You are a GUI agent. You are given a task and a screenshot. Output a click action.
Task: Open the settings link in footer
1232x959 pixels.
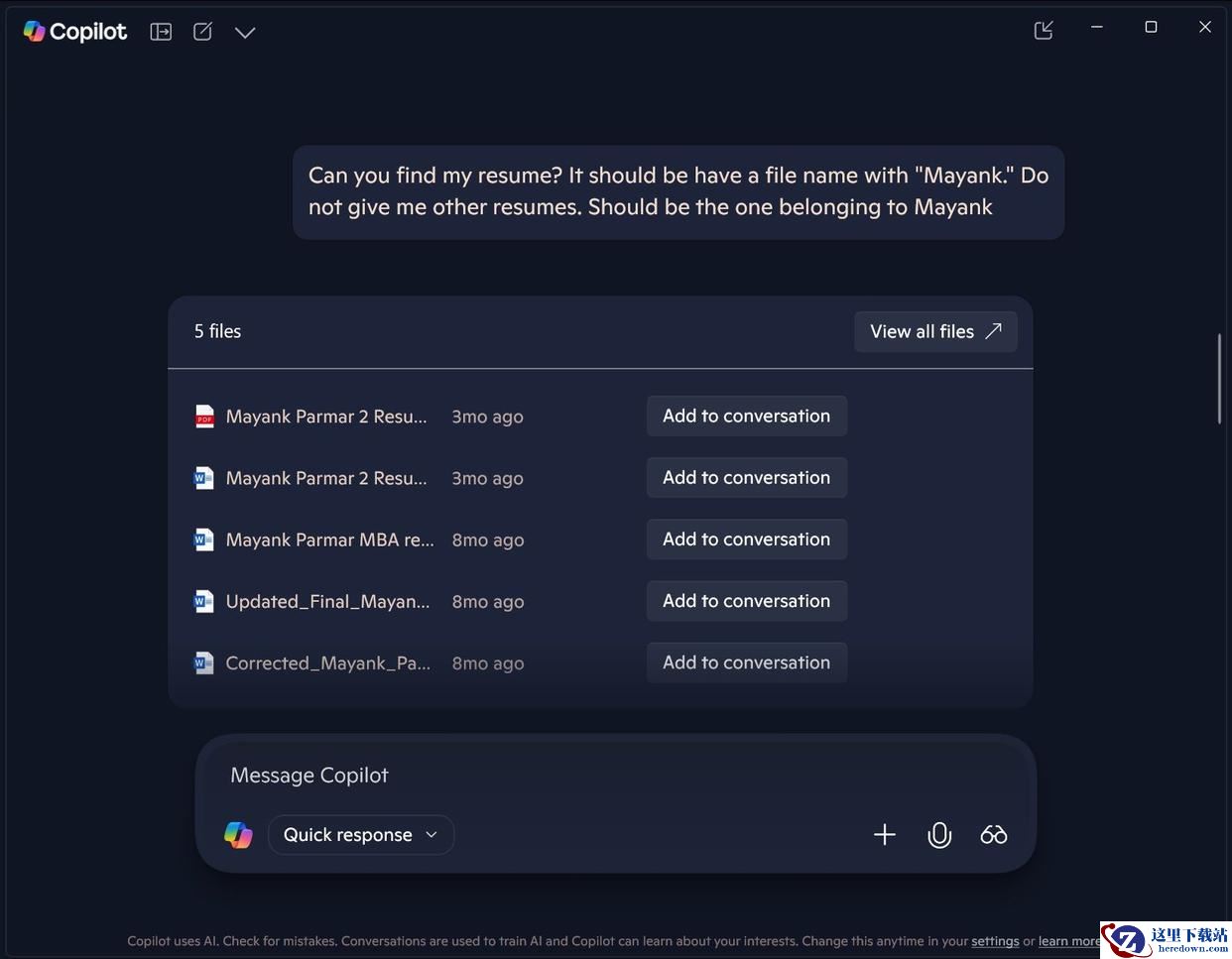pos(995,941)
